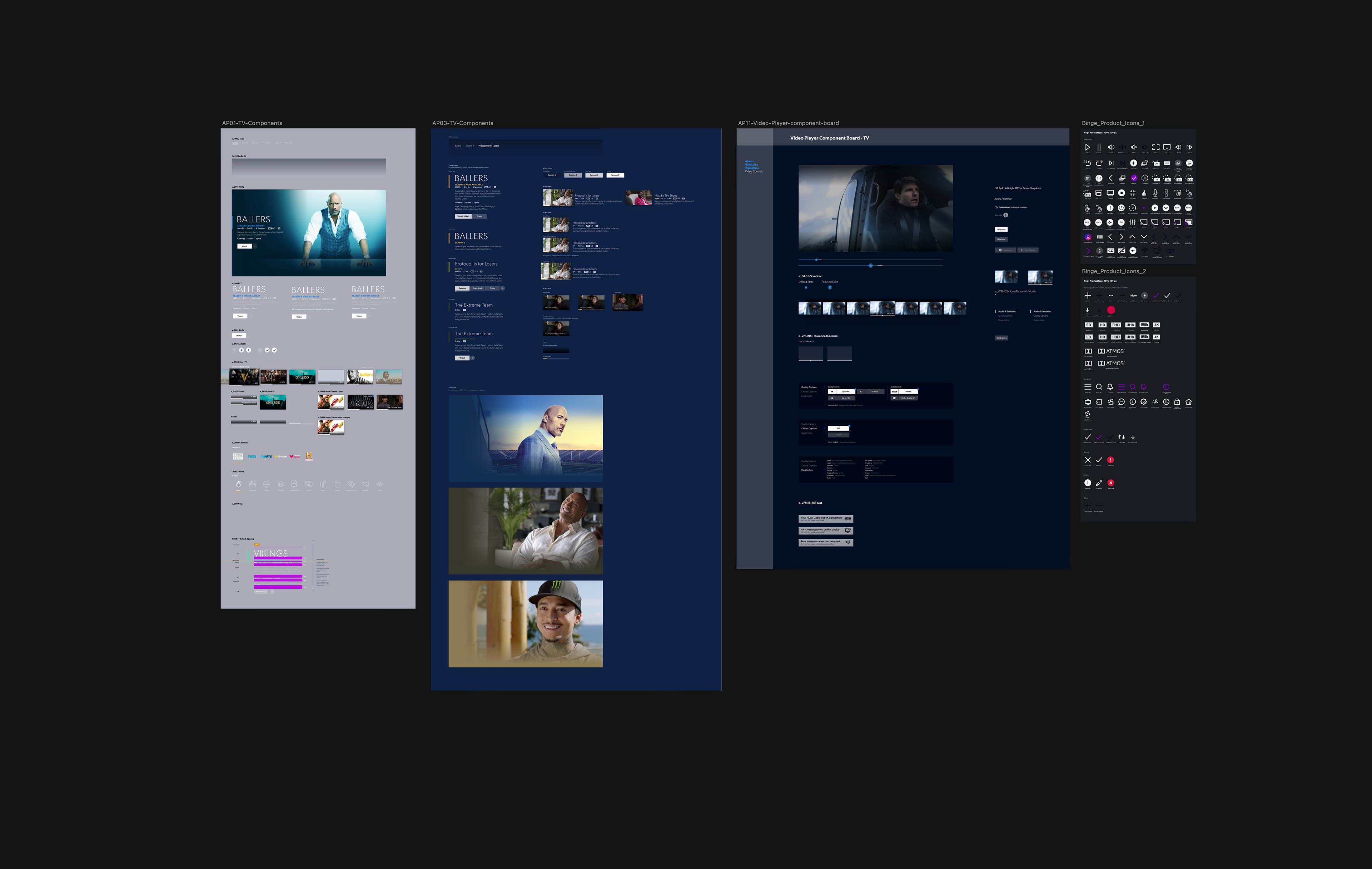Select the white magnifier search icon

(1099, 387)
